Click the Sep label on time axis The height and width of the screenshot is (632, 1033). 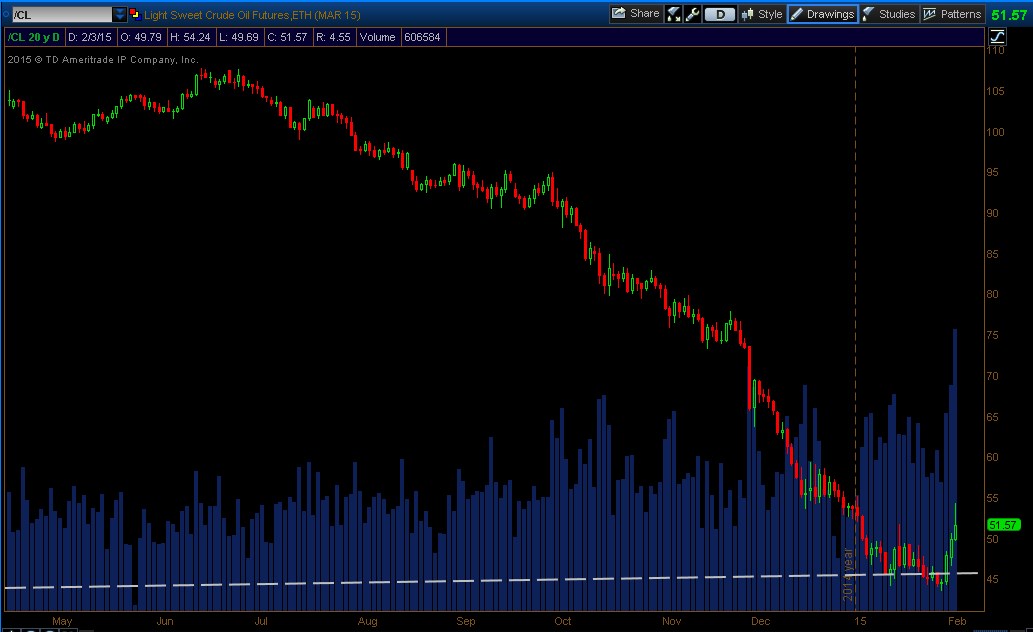(x=466, y=621)
